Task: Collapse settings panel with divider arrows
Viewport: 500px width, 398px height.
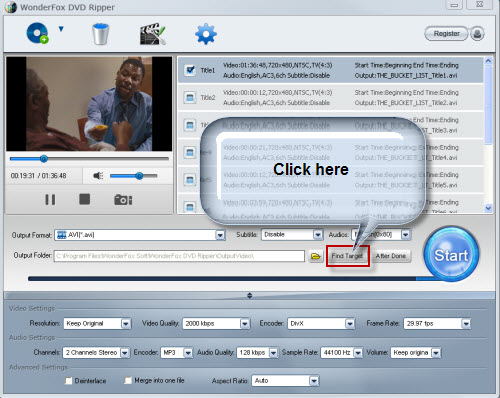Action: point(249,295)
